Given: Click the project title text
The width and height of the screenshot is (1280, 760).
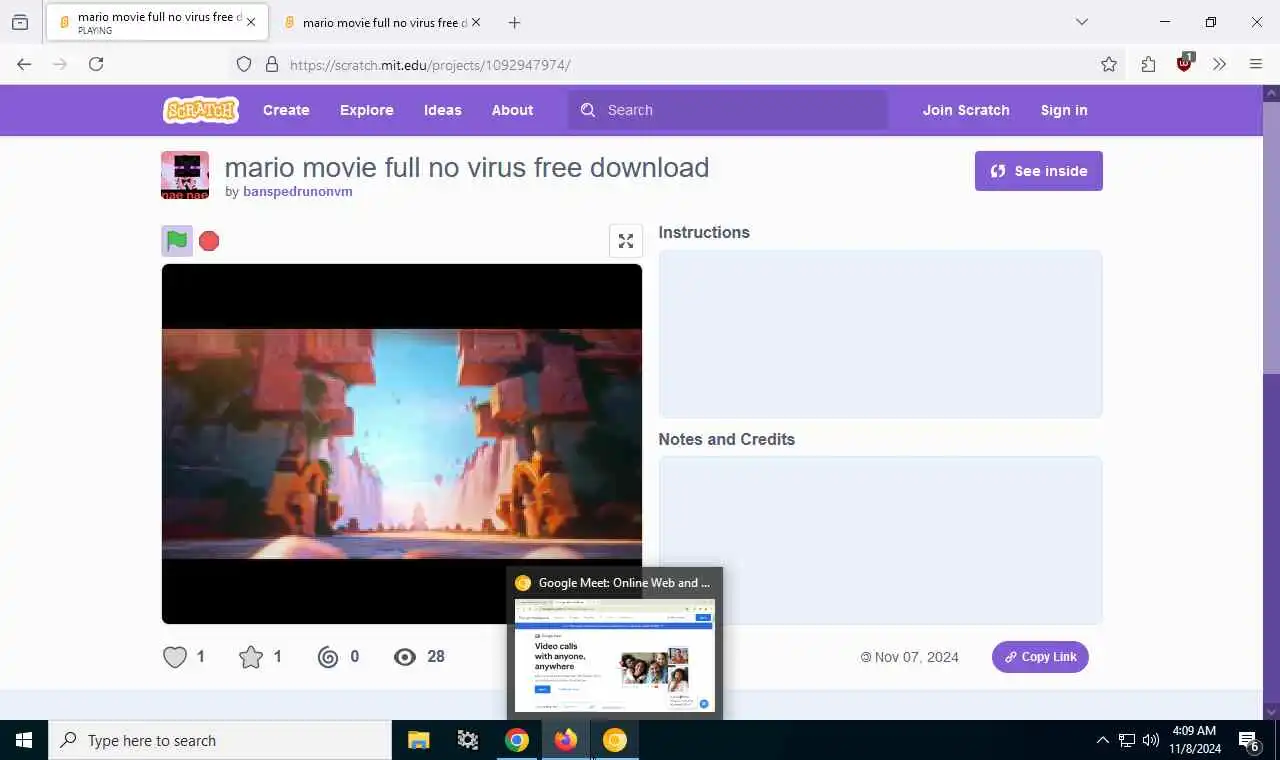Looking at the screenshot, I should point(467,167).
